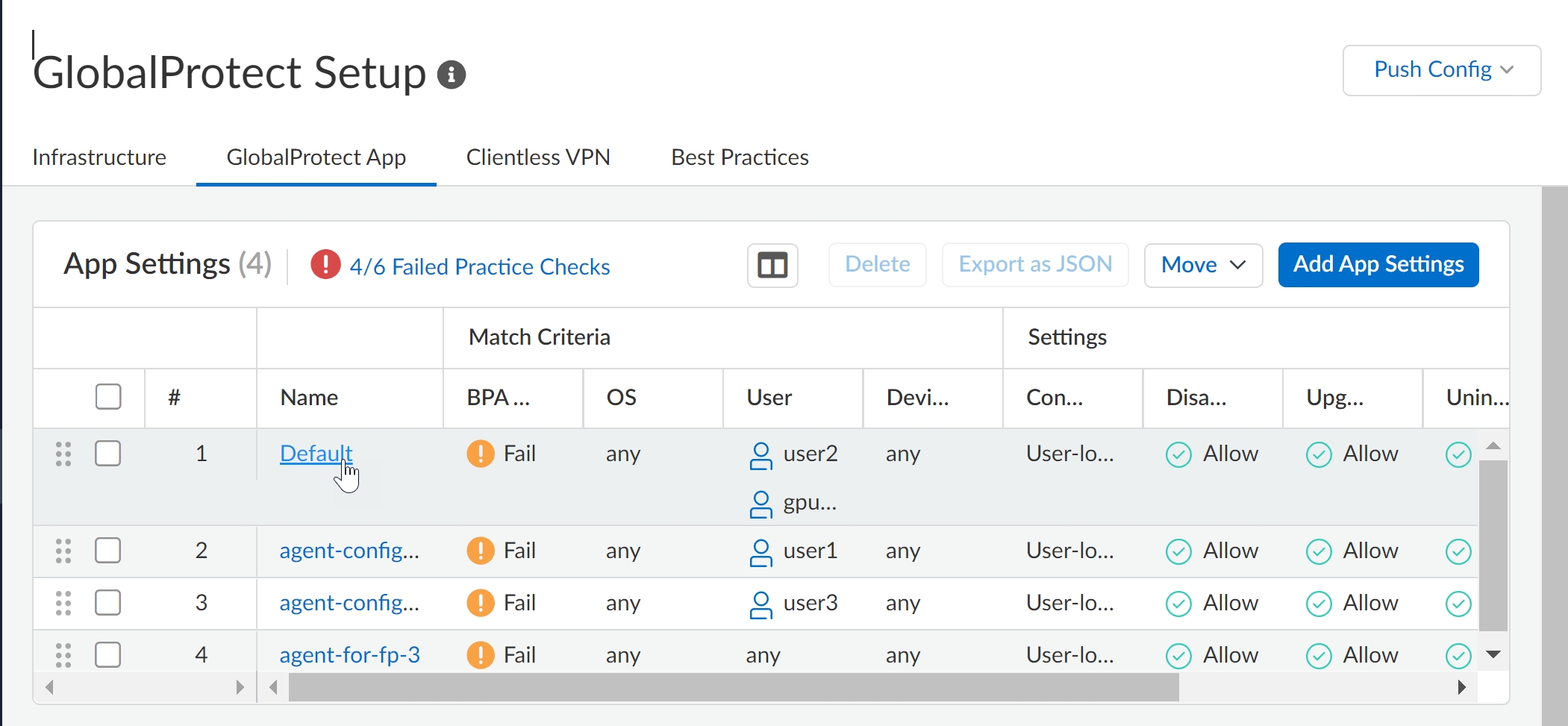Grab the drag handle for row 3
The width and height of the screenshot is (1568, 726).
coord(63,603)
